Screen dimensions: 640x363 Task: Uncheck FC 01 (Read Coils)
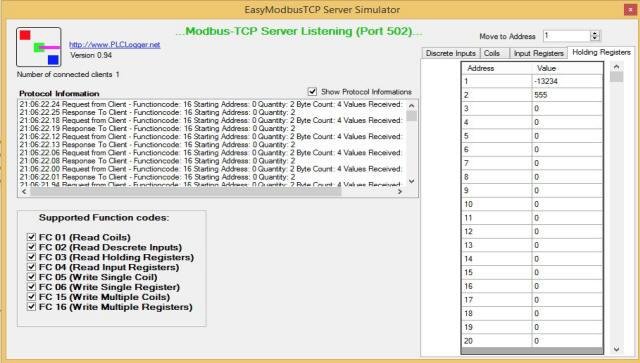pos(31,237)
